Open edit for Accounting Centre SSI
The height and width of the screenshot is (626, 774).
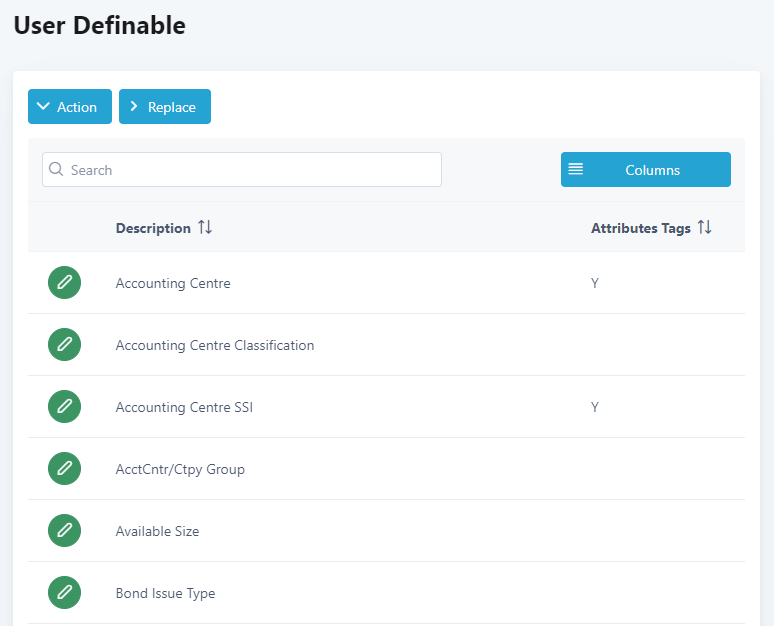click(x=64, y=407)
